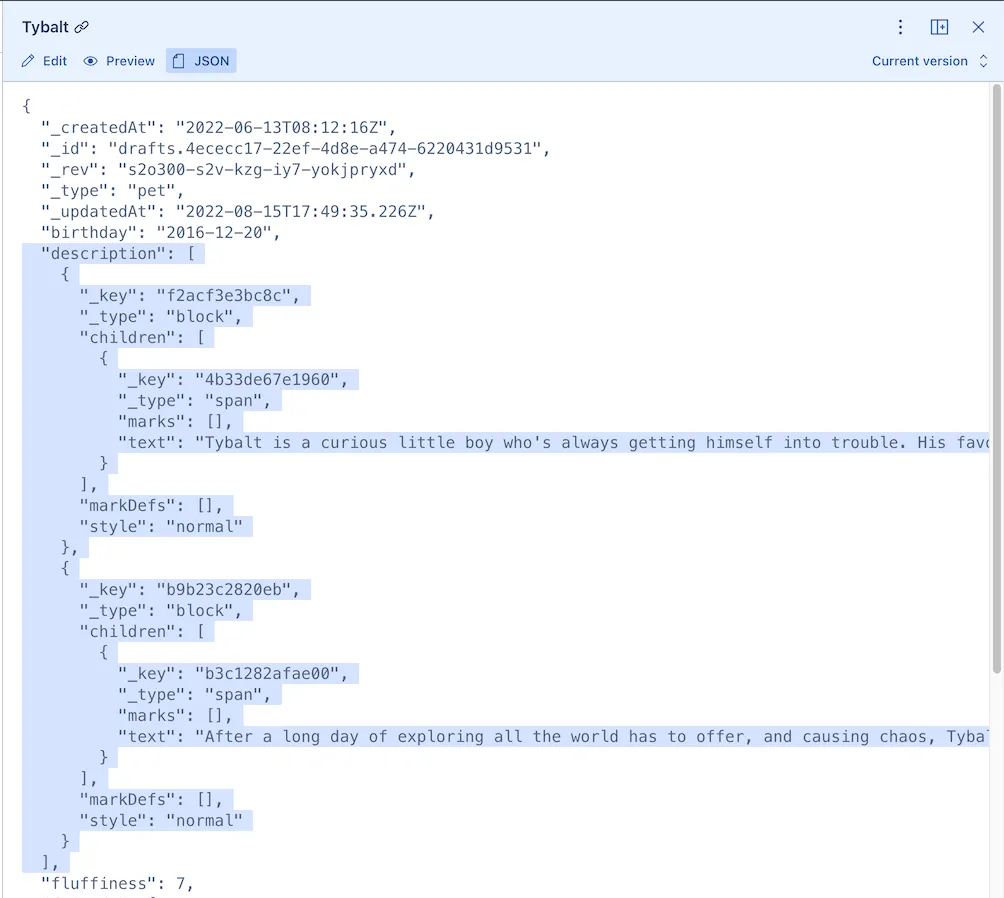Click the "_createdAt" timestamp value

click(285, 127)
